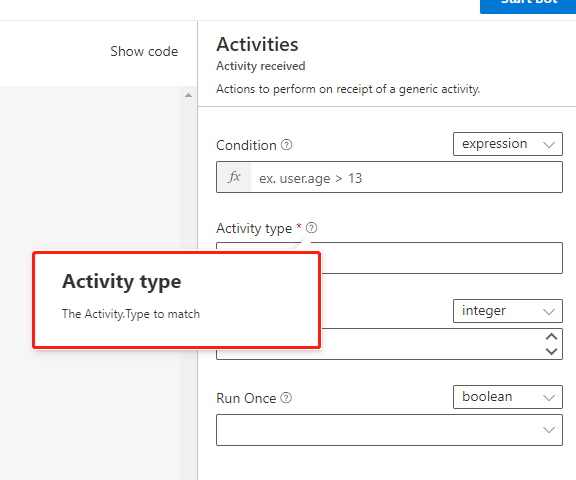
Task: Open the Run Once help icon
Action: point(286,398)
